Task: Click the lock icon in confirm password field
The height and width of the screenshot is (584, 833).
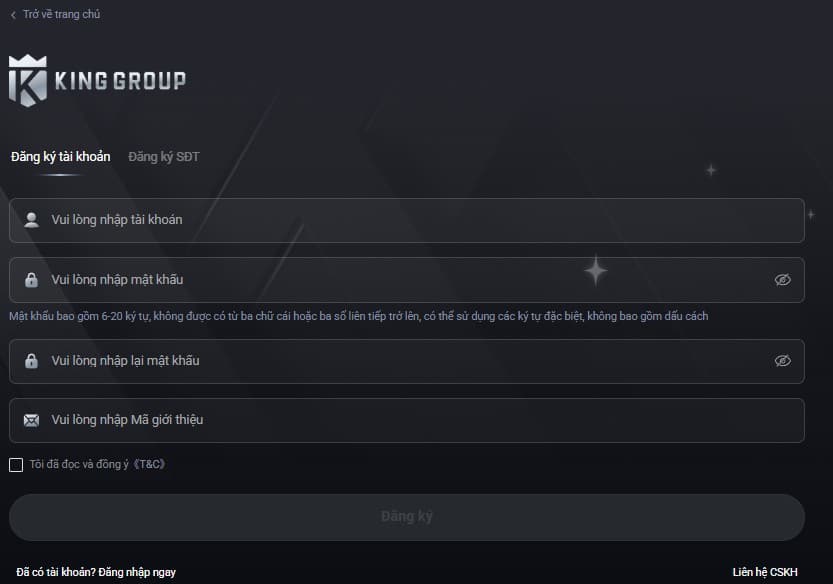Action: pyautogui.click(x=31, y=361)
